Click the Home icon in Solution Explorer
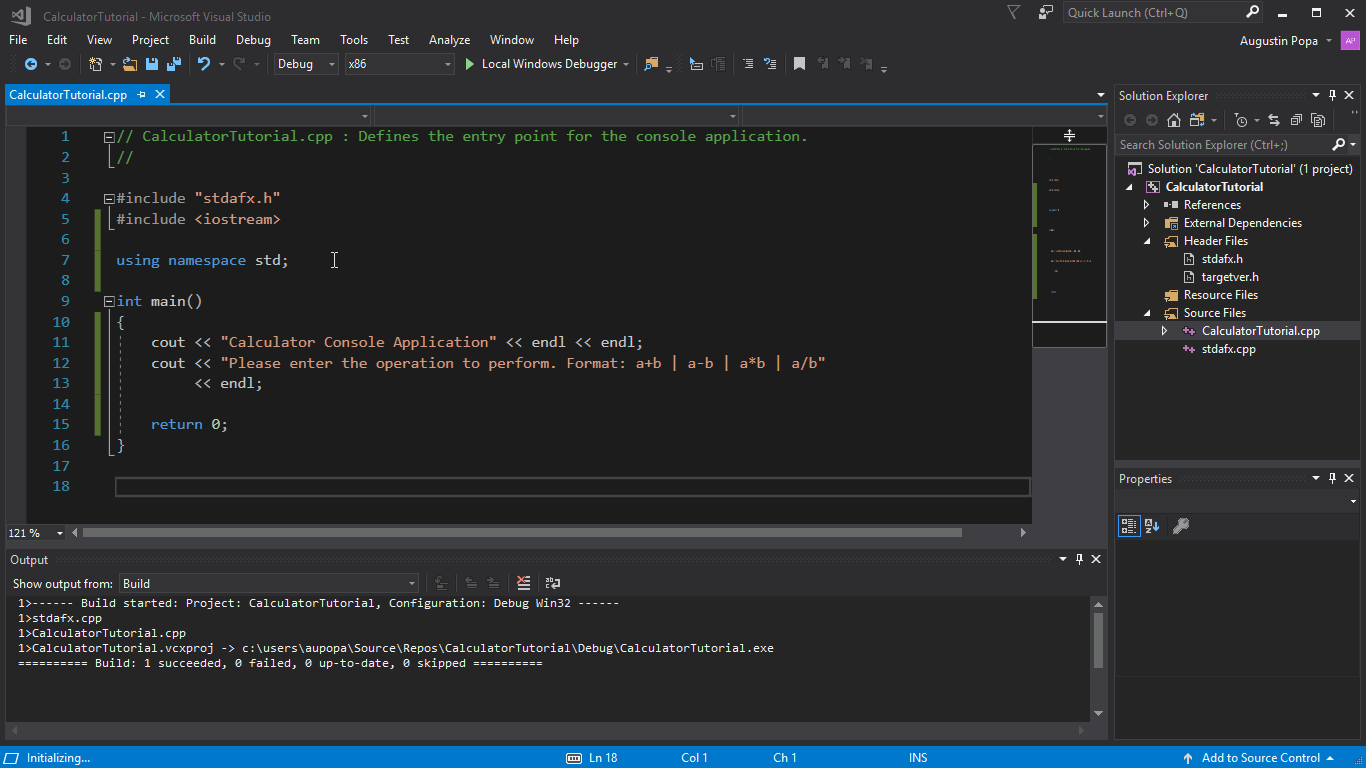The image size is (1366, 768). (x=1174, y=120)
